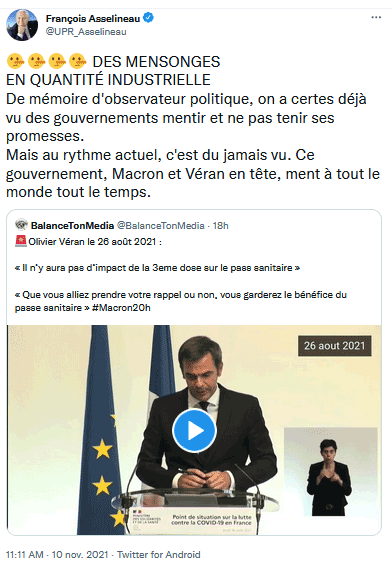
Task: Click the Twitter for Android source link
Action: tap(158, 554)
